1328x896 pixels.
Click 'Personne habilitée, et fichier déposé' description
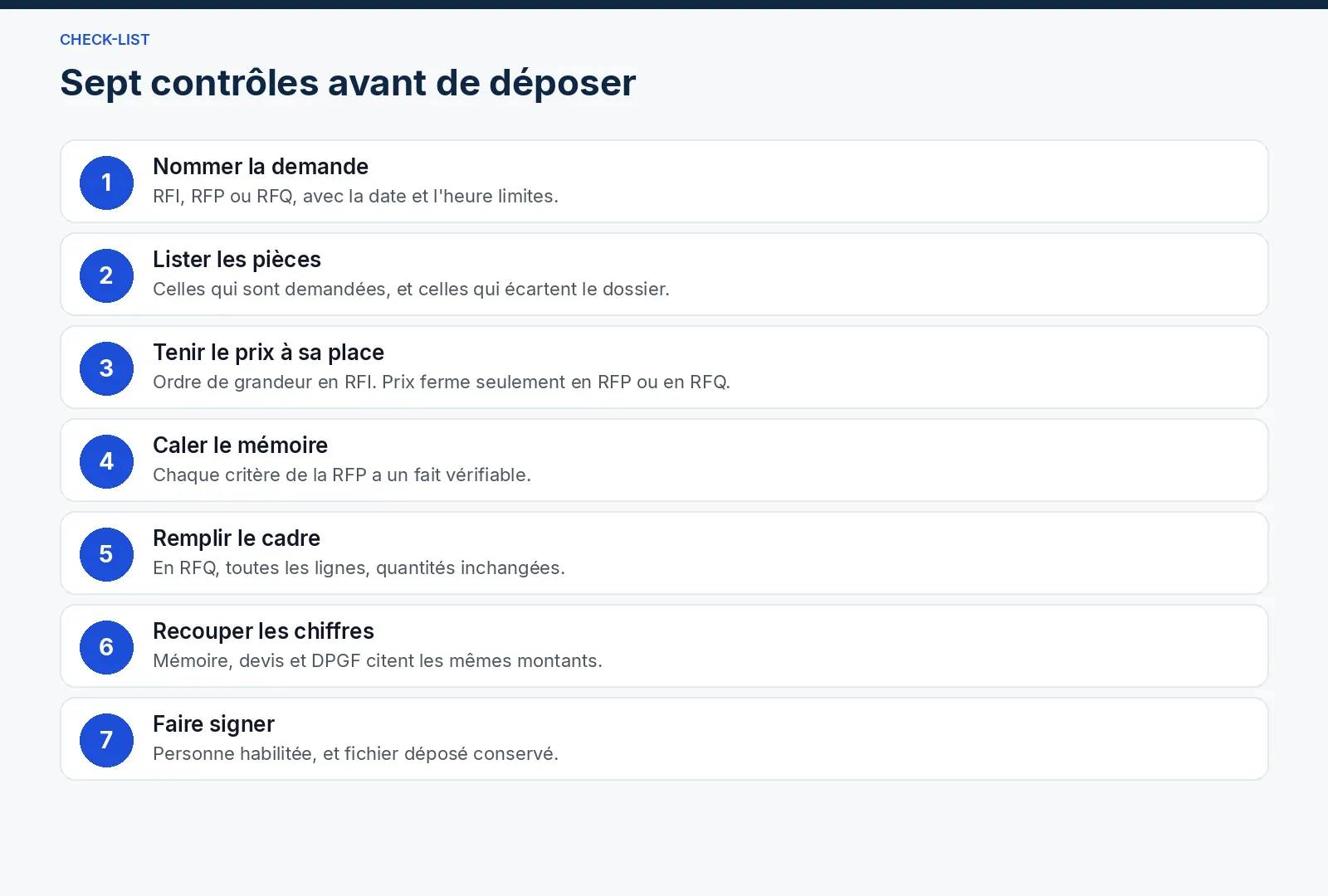coord(355,754)
